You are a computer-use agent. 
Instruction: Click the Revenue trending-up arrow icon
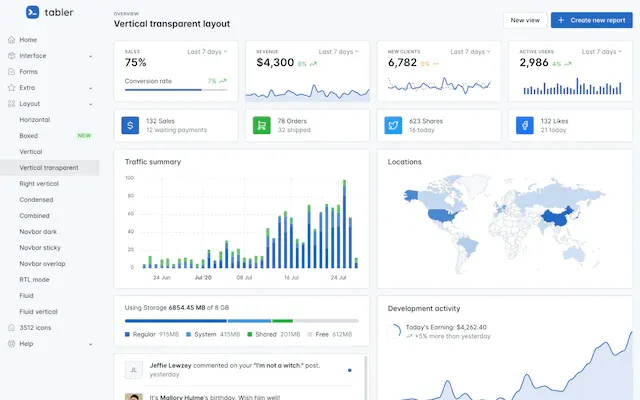[313, 64]
